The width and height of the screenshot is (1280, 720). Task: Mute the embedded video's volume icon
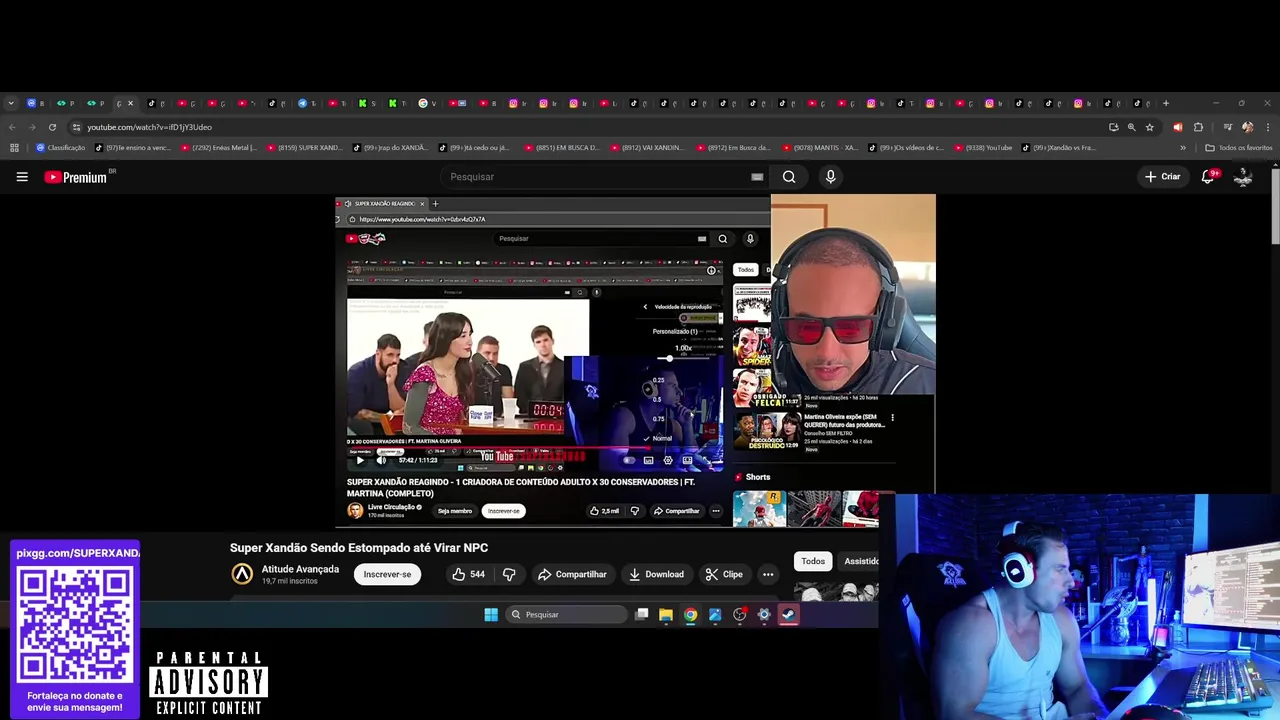click(x=381, y=460)
